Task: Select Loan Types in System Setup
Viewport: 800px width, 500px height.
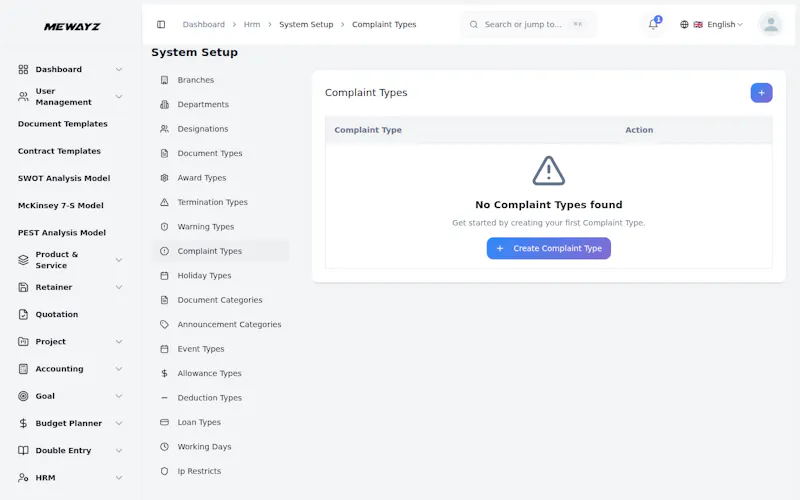Action: pyautogui.click(x=199, y=422)
